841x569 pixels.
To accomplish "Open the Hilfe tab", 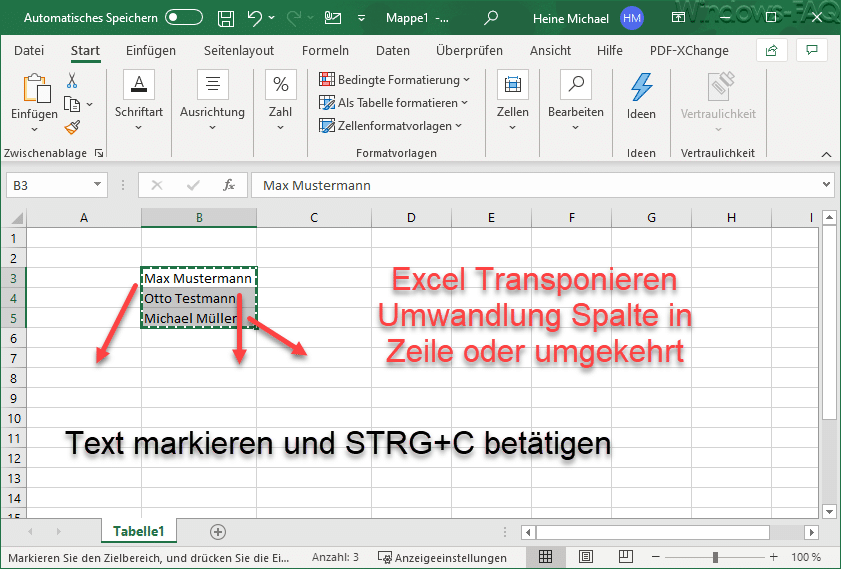I will pos(610,50).
